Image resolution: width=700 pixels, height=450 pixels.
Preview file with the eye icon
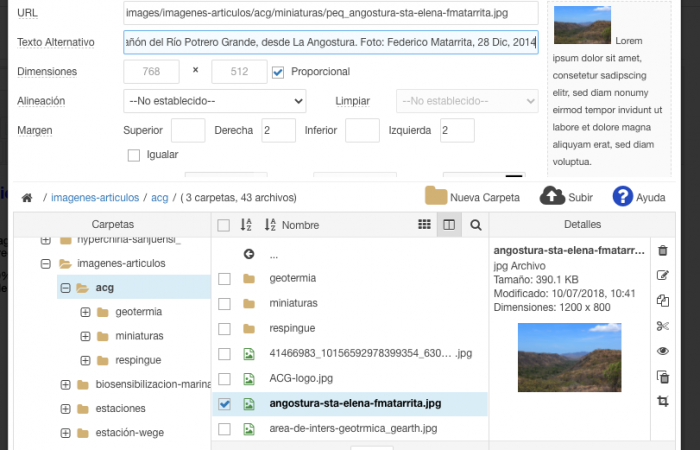[x=662, y=351]
